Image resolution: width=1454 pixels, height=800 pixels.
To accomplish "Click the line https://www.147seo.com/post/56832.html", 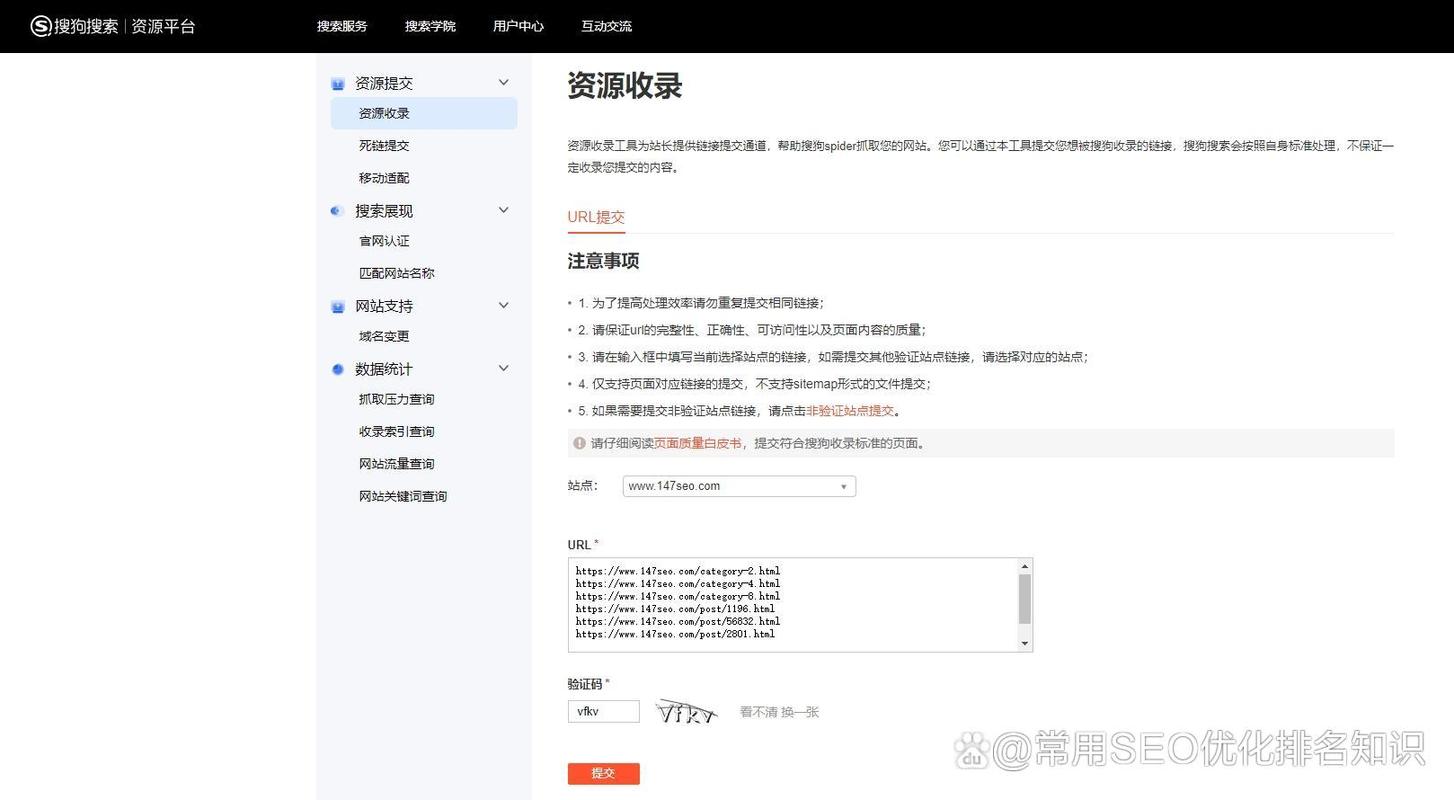I will (x=677, y=621).
